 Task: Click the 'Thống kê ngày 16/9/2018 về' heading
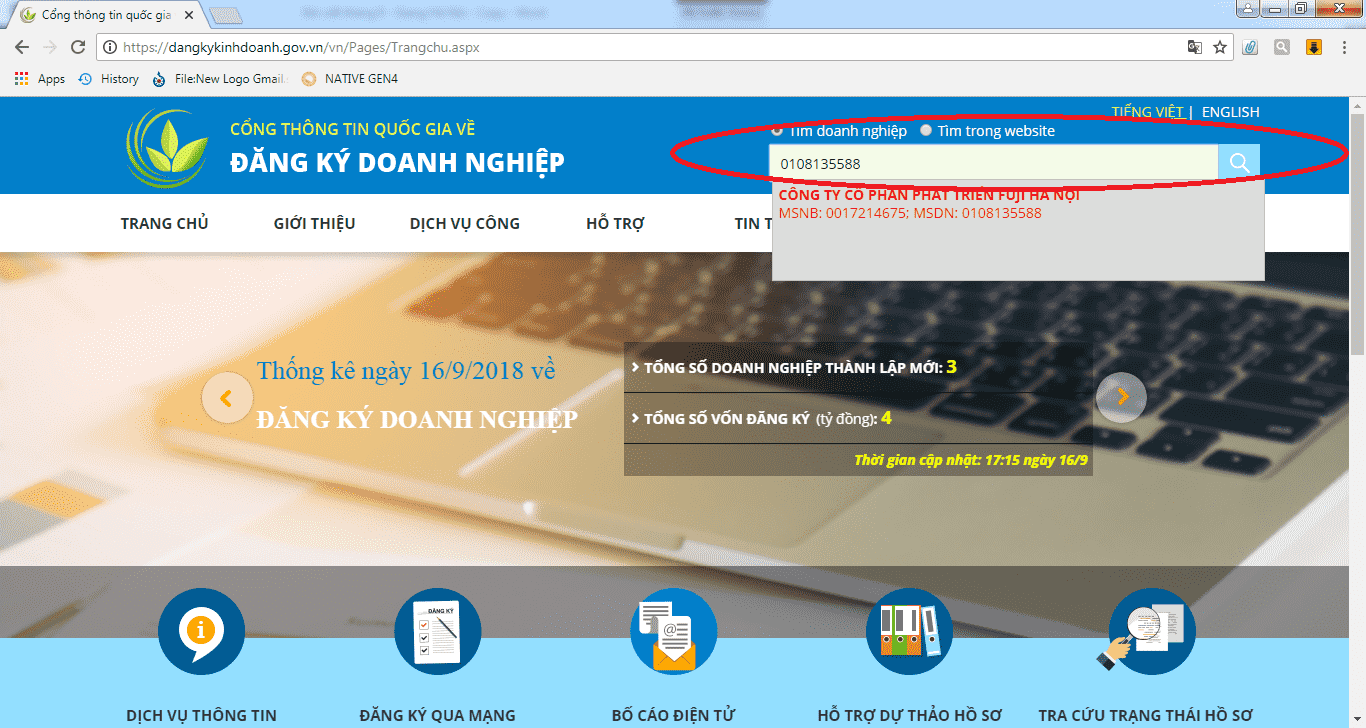tap(406, 370)
